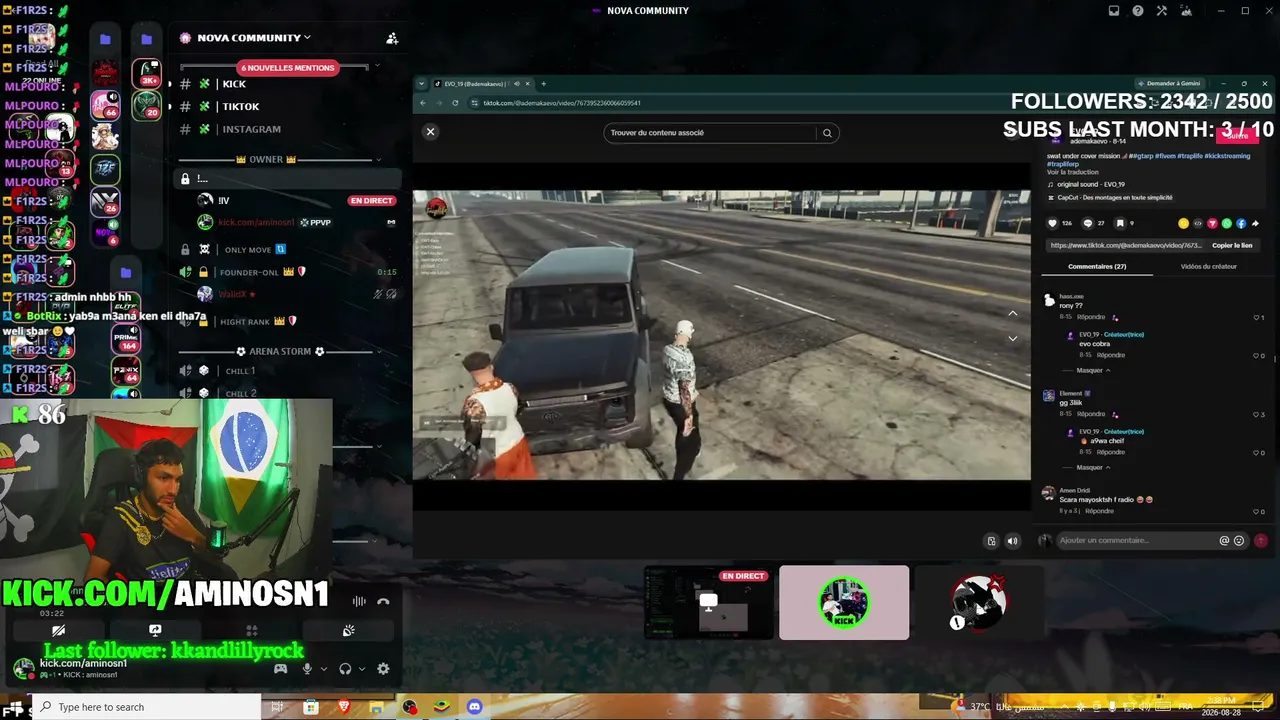Open the server icon with 164 badge

125,339
